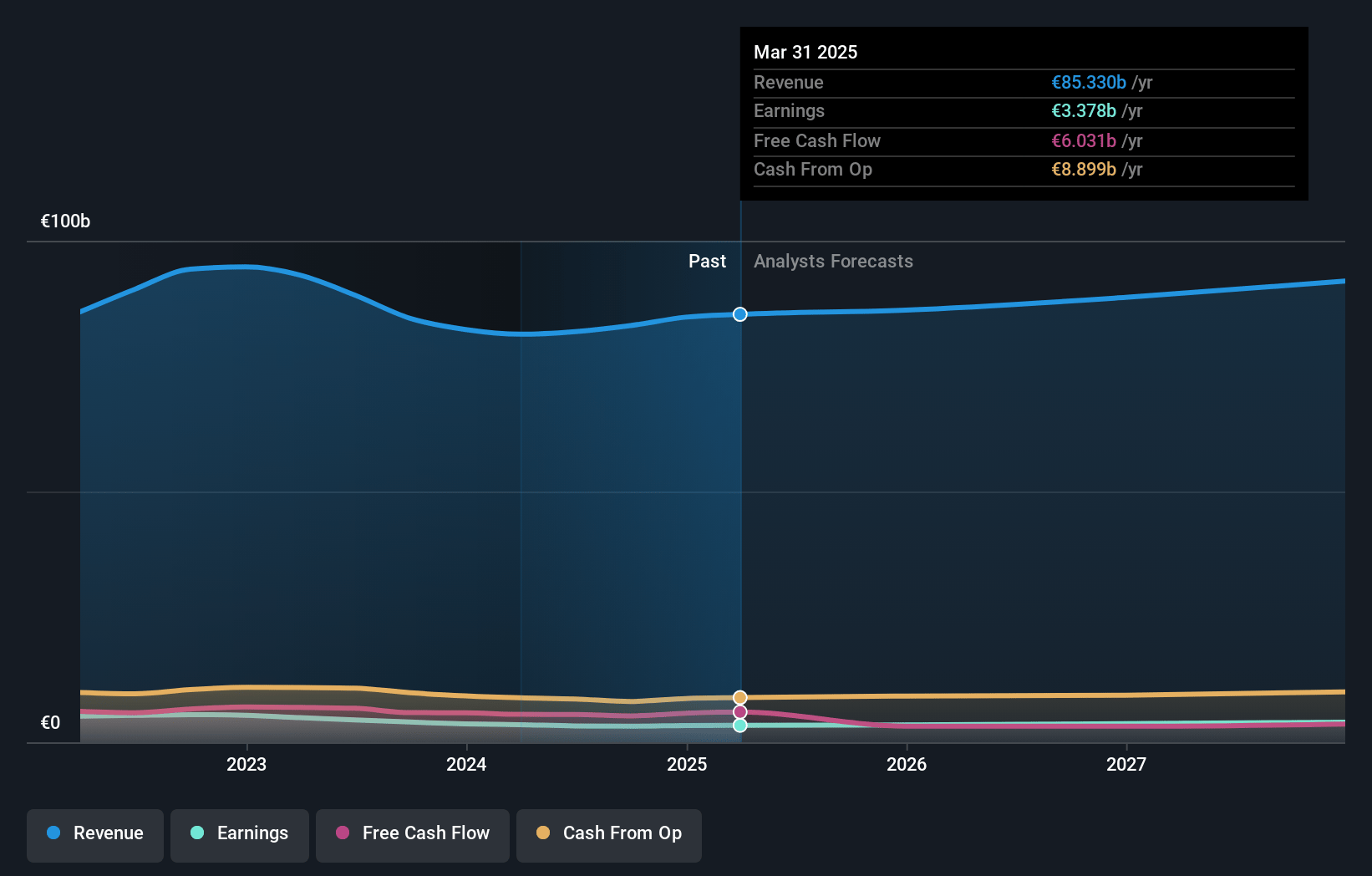Select the Revenue data point at Mar 2025
Image resolution: width=1372 pixels, height=876 pixels.
[740, 314]
